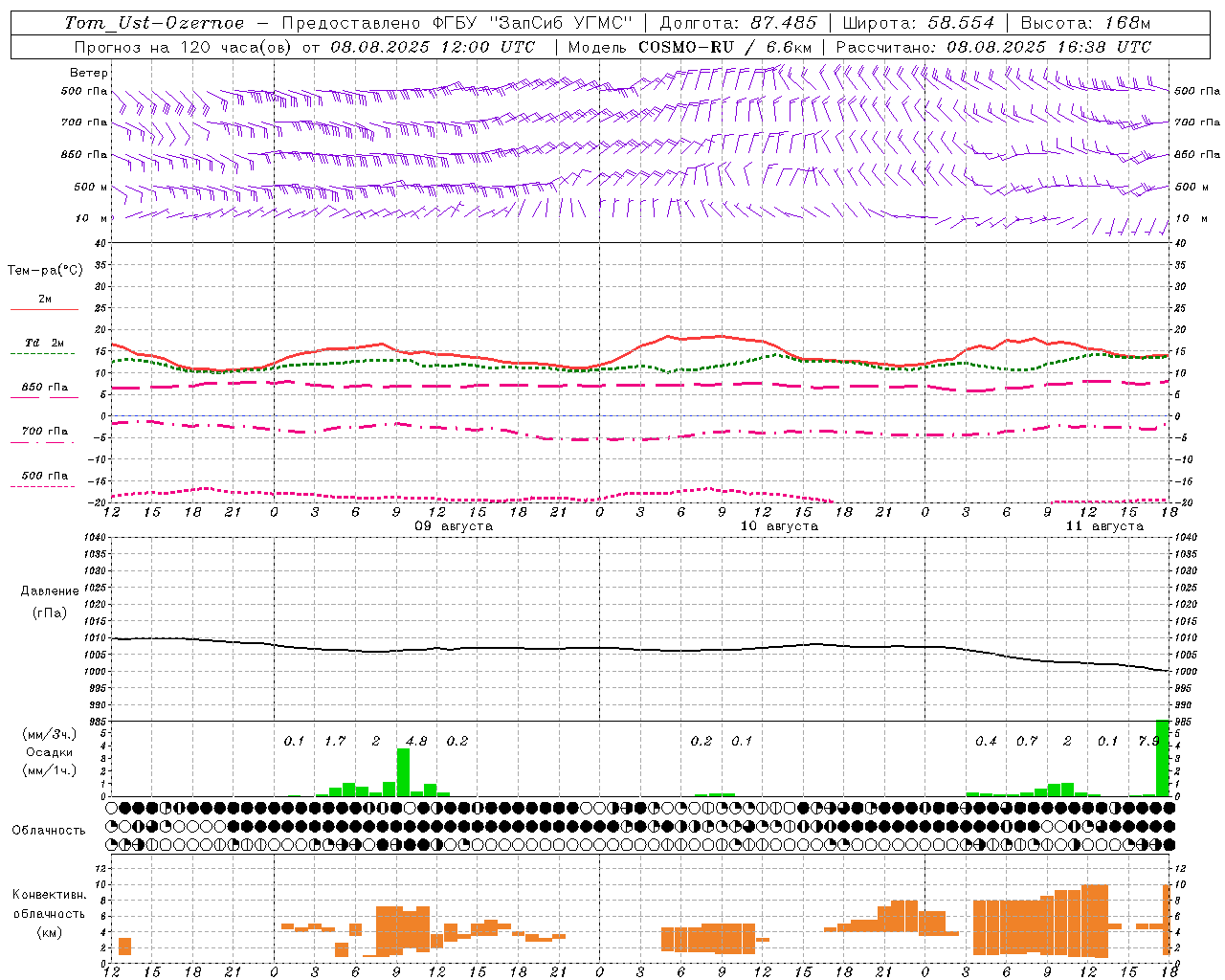Click the forecast line Прогноз на 120 часа(ов)
Screen dimensions: 1225x980
point(183,47)
